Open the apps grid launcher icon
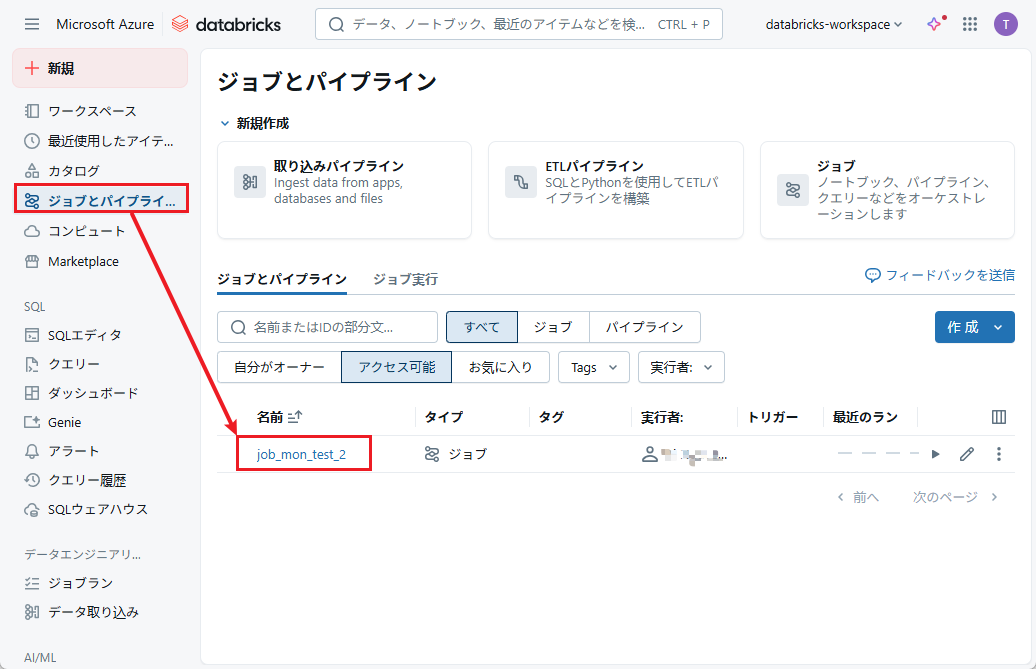Viewport: 1036px width, 669px height. click(970, 24)
